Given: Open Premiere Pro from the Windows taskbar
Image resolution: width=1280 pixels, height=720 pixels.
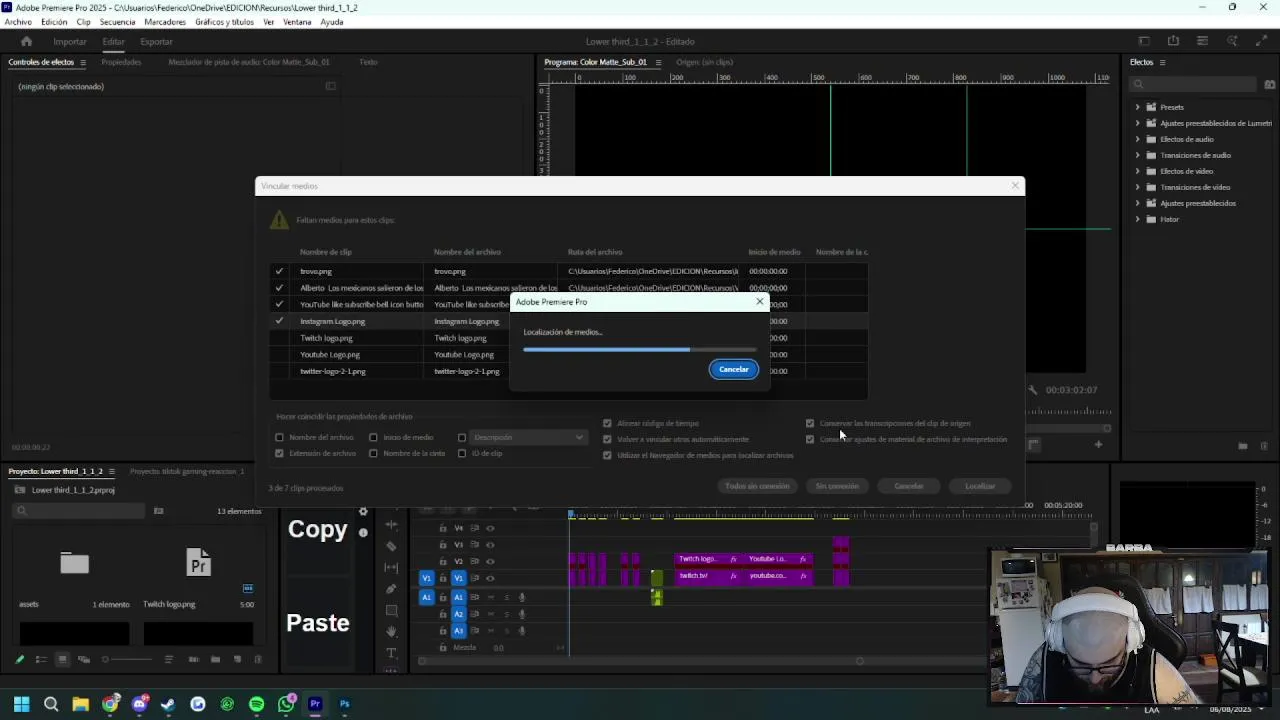Looking at the screenshot, I should click(315, 704).
